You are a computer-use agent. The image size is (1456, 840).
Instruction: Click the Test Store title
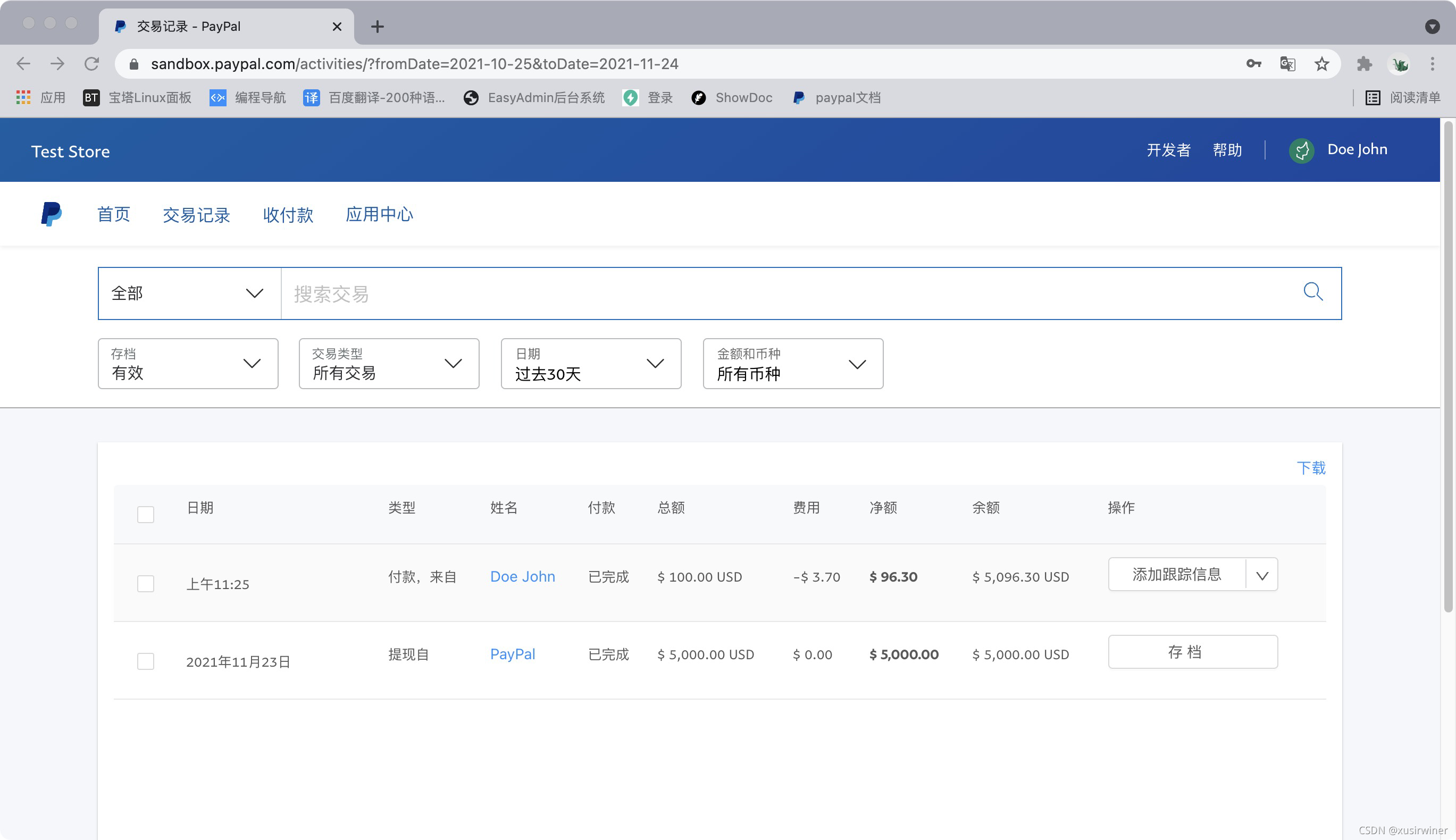click(70, 151)
